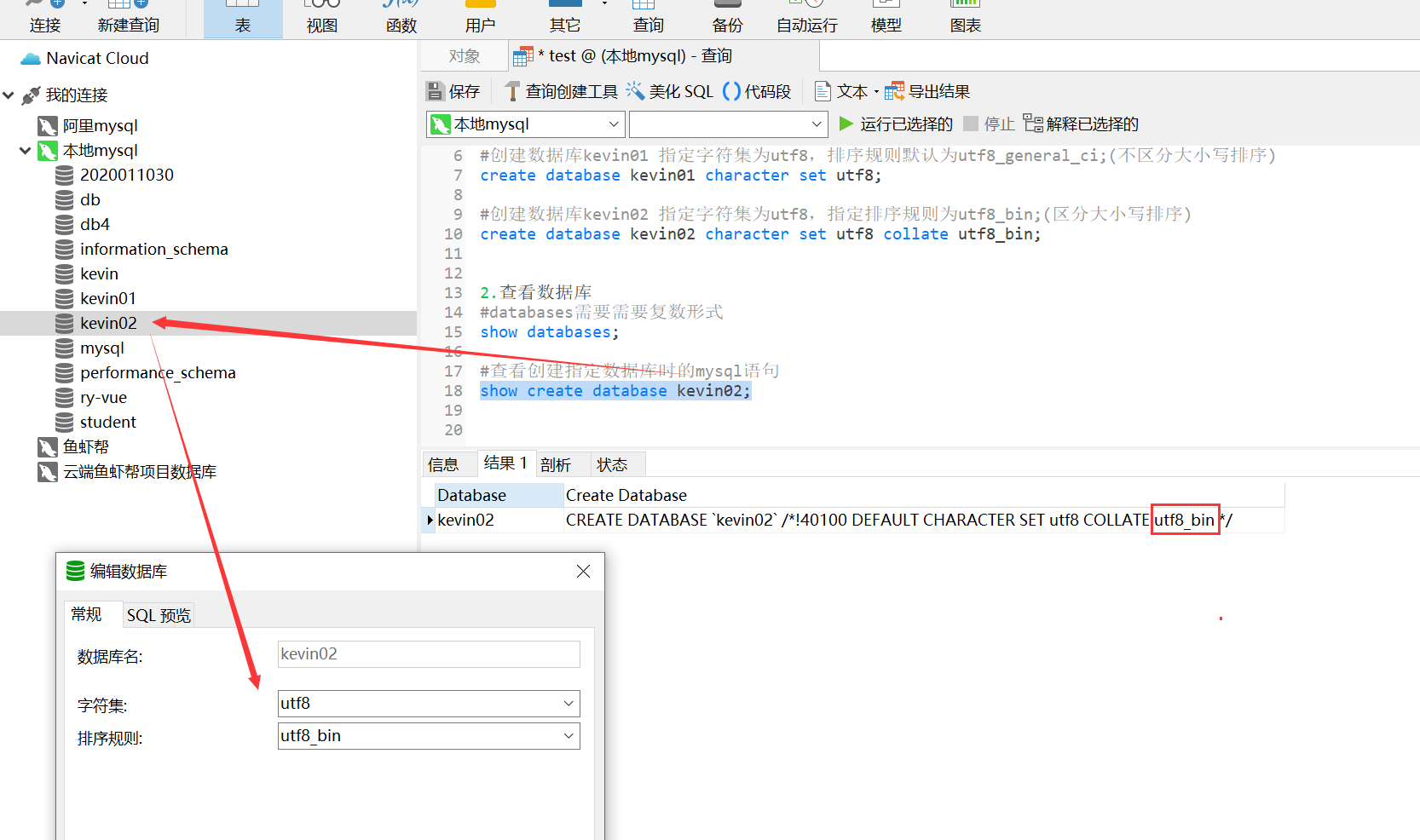Open the 代码段 code snippets
This screenshot has height=840, width=1420.
click(758, 92)
